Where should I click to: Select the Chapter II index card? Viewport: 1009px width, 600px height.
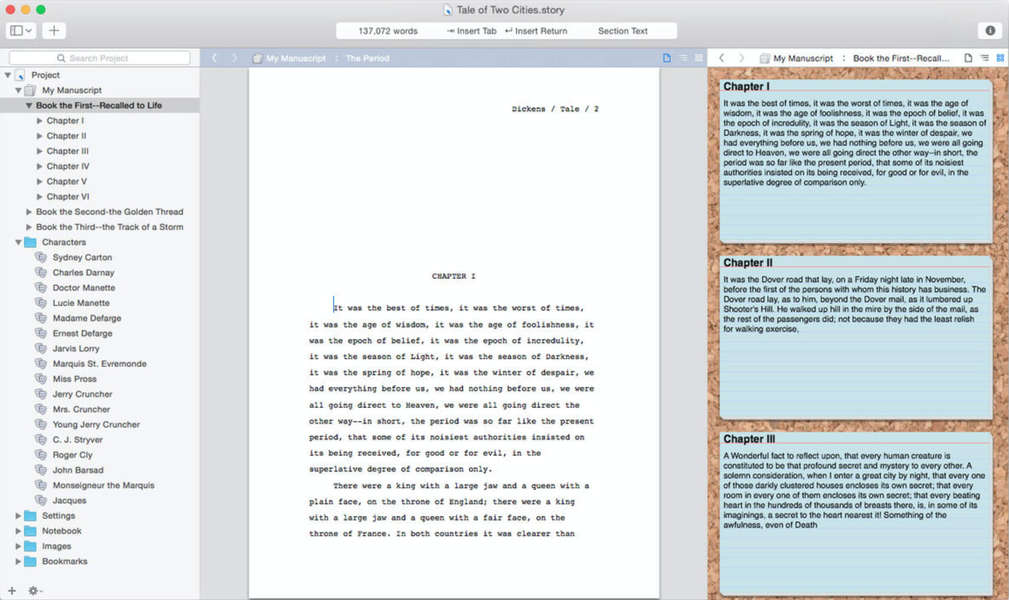coord(855,337)
